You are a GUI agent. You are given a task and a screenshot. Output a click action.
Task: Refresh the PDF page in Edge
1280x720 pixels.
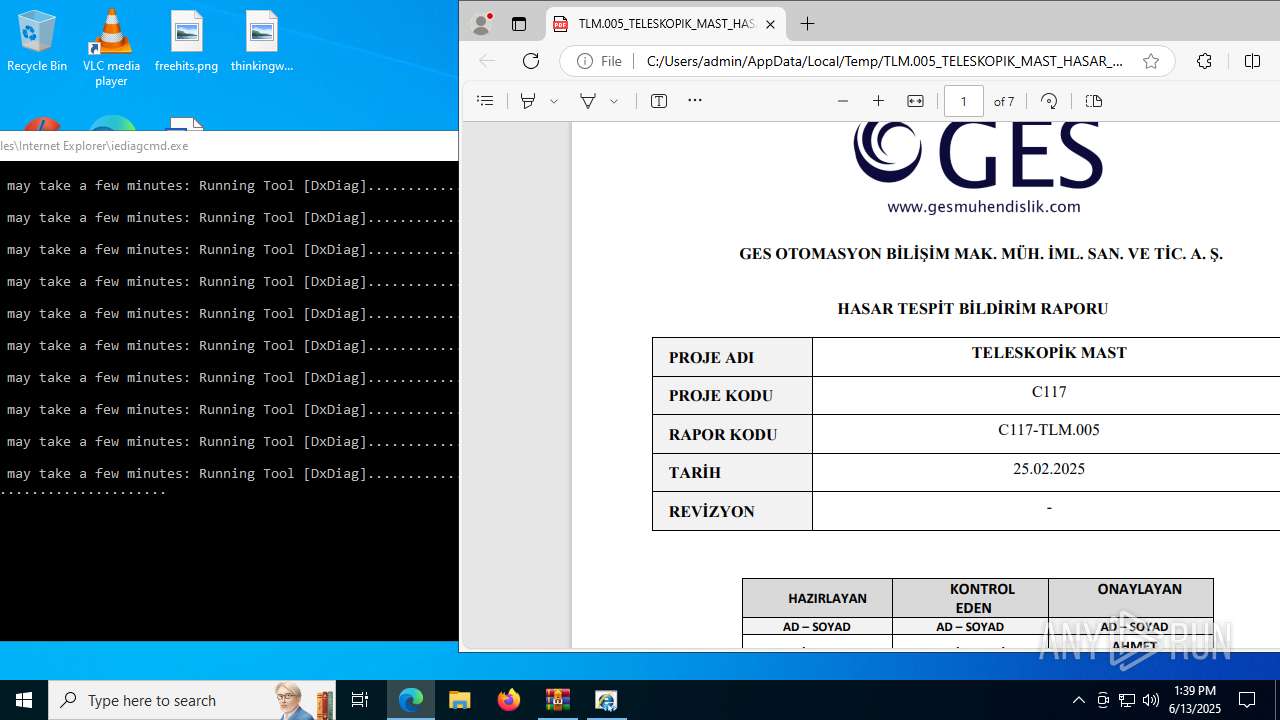pyautogui.click(x=531, y=61)
